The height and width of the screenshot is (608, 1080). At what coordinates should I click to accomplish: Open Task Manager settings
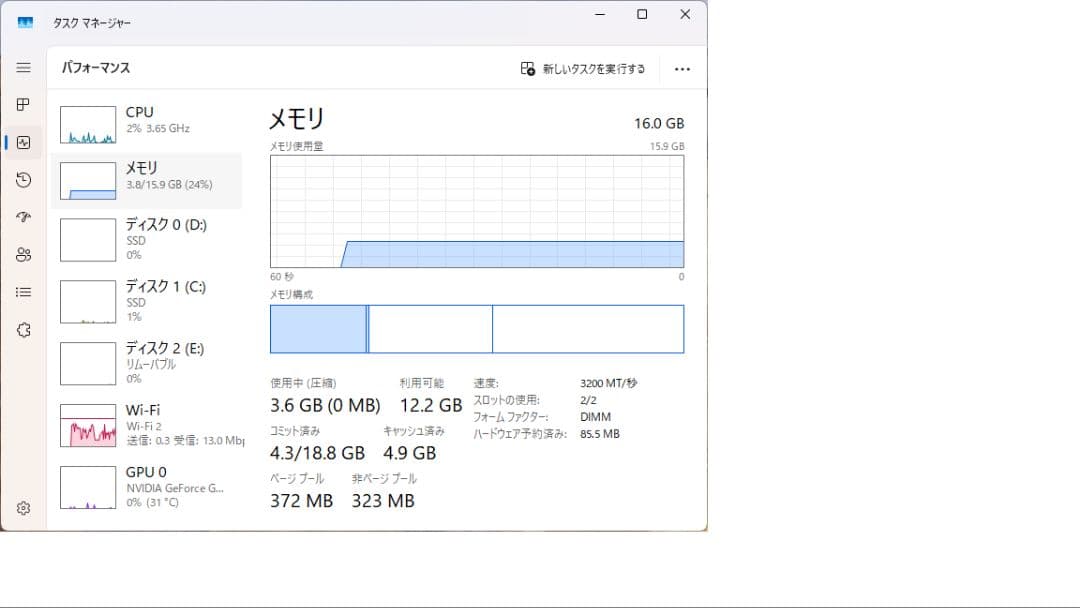[x=23, y=507]
